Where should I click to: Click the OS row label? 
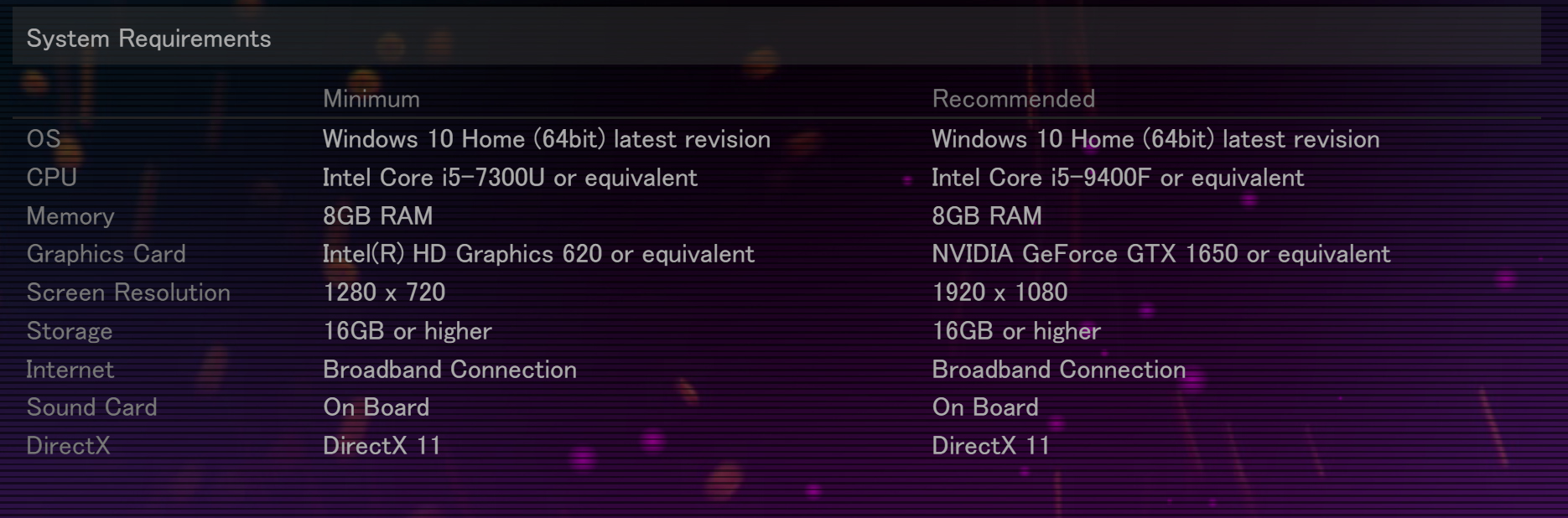click(44, 138)
